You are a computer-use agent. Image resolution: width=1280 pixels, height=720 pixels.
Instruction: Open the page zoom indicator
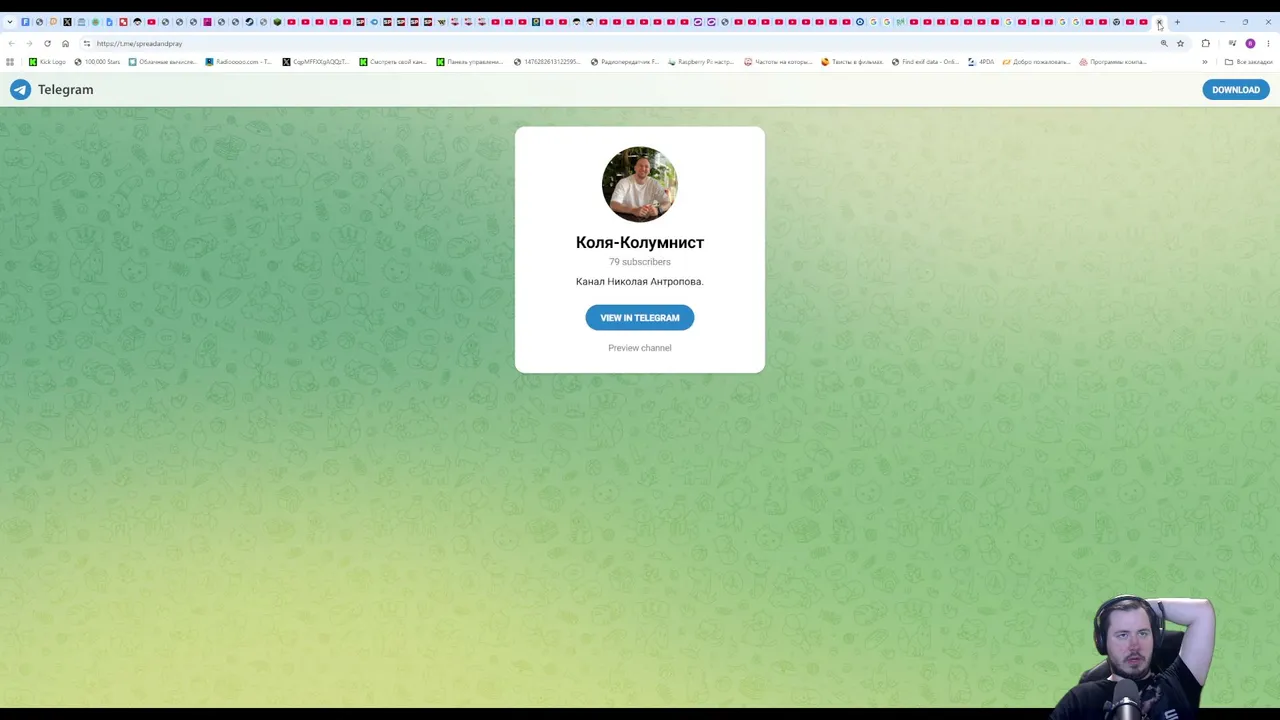(1164, 44)
